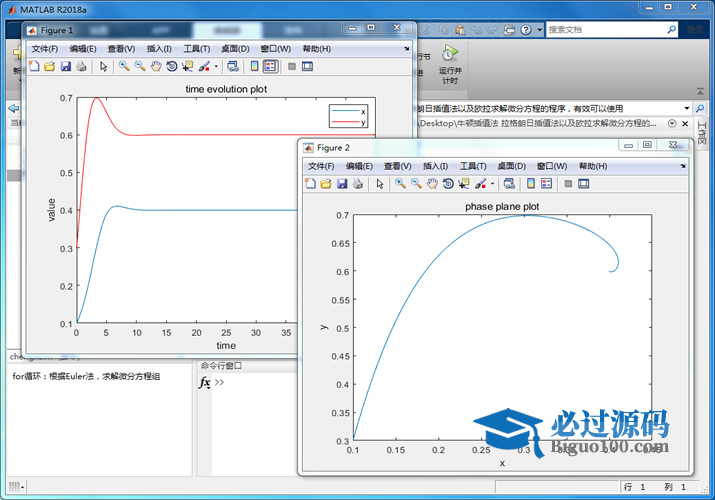Open 编辑(E) menu in Figure 1

pyautogui.click(x=83, y=49)
